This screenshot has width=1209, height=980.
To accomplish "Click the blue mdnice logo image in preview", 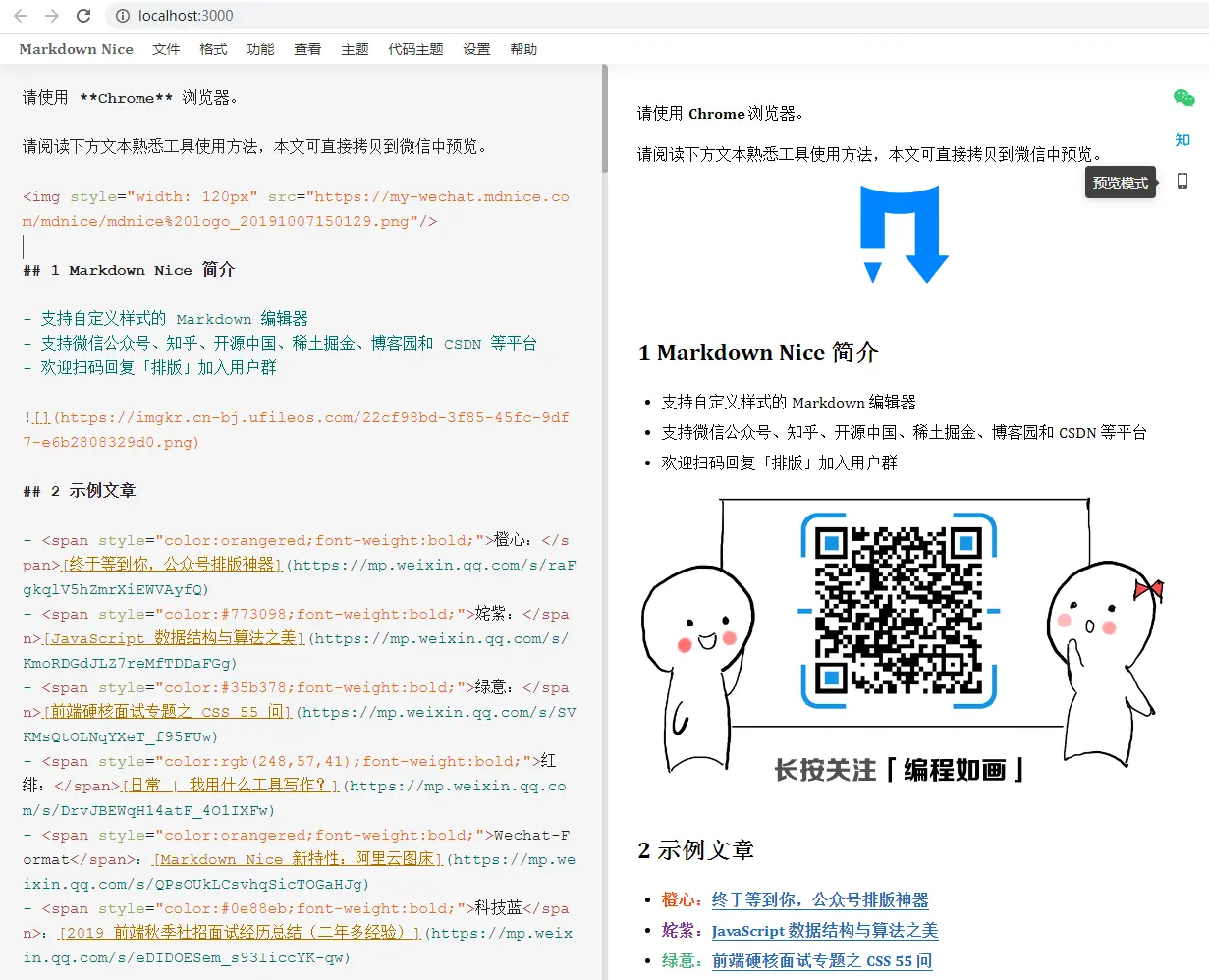I will pos(904,235).
